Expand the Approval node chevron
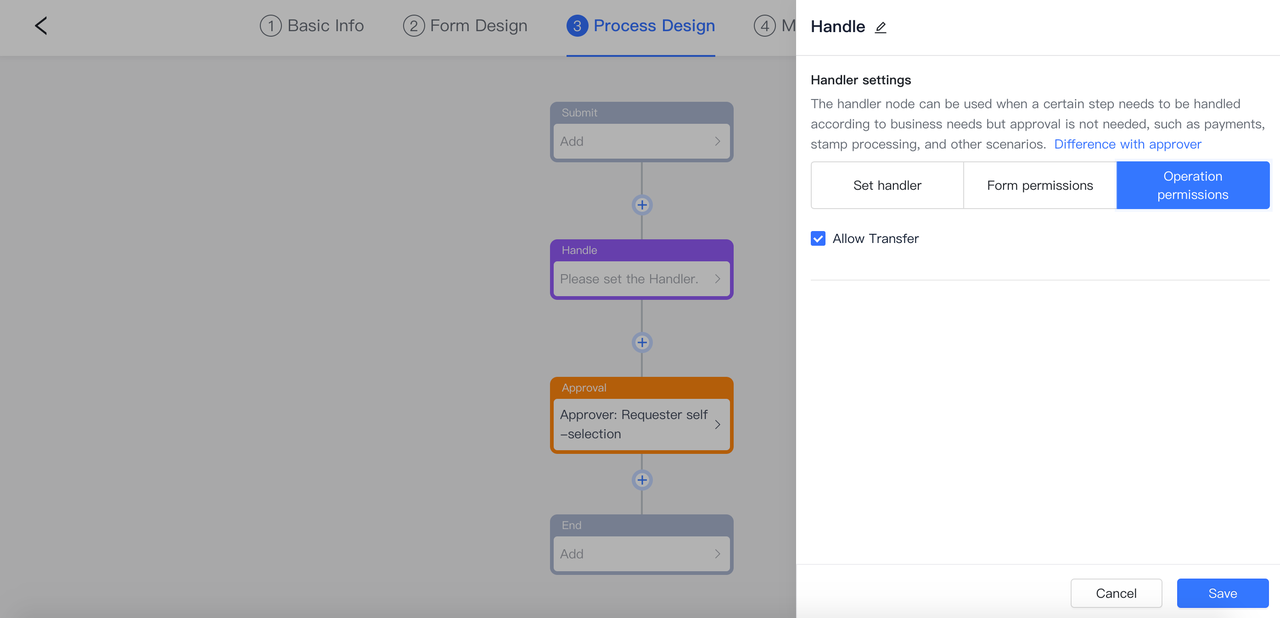 [x=717, y=425]
